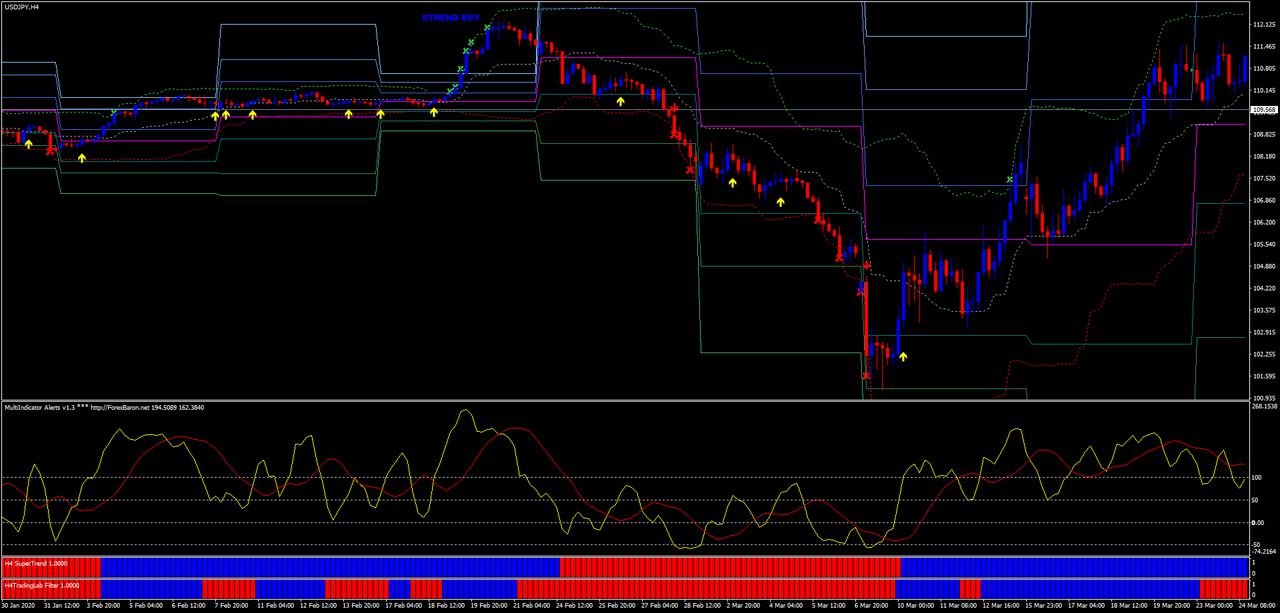The width and height of the screenshot is (1280, 613).
Task: Click the red X marker at the 6 Mar low
Action: point(866,376)
